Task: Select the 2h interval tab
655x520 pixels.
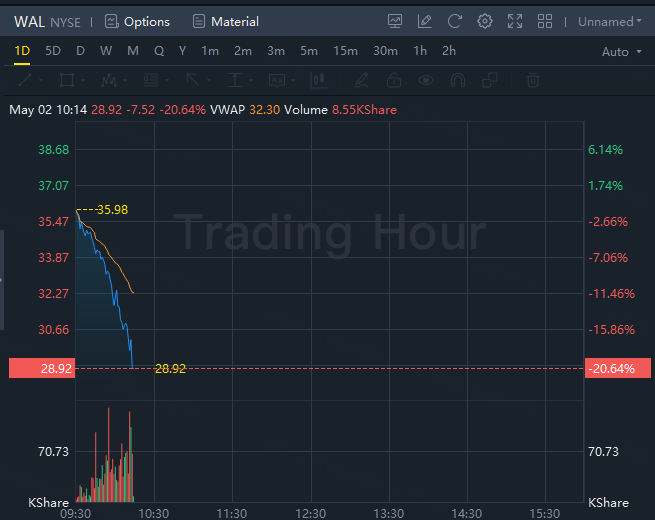Action: pyautogui.click(x=449, y=51)
